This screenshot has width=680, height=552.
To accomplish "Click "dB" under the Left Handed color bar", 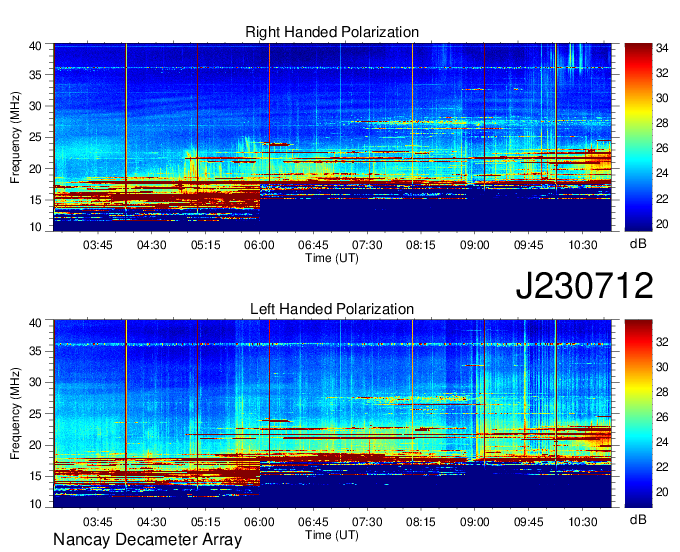I will (x=638, y=520).
